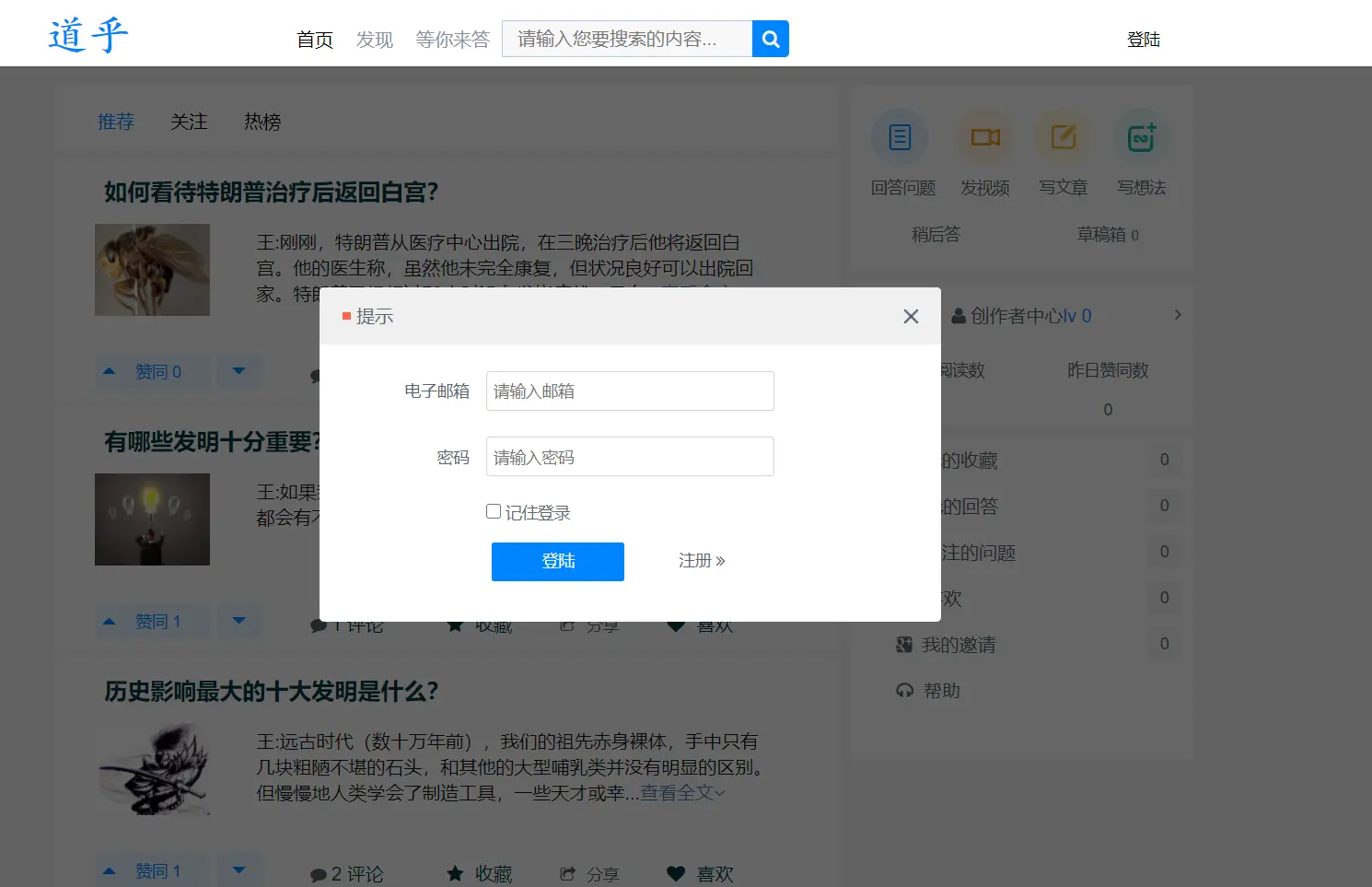Expand the 创作者中心 chevron arrow
Viewport: 1372px width, 887px height.
[x=1177, y=315]
